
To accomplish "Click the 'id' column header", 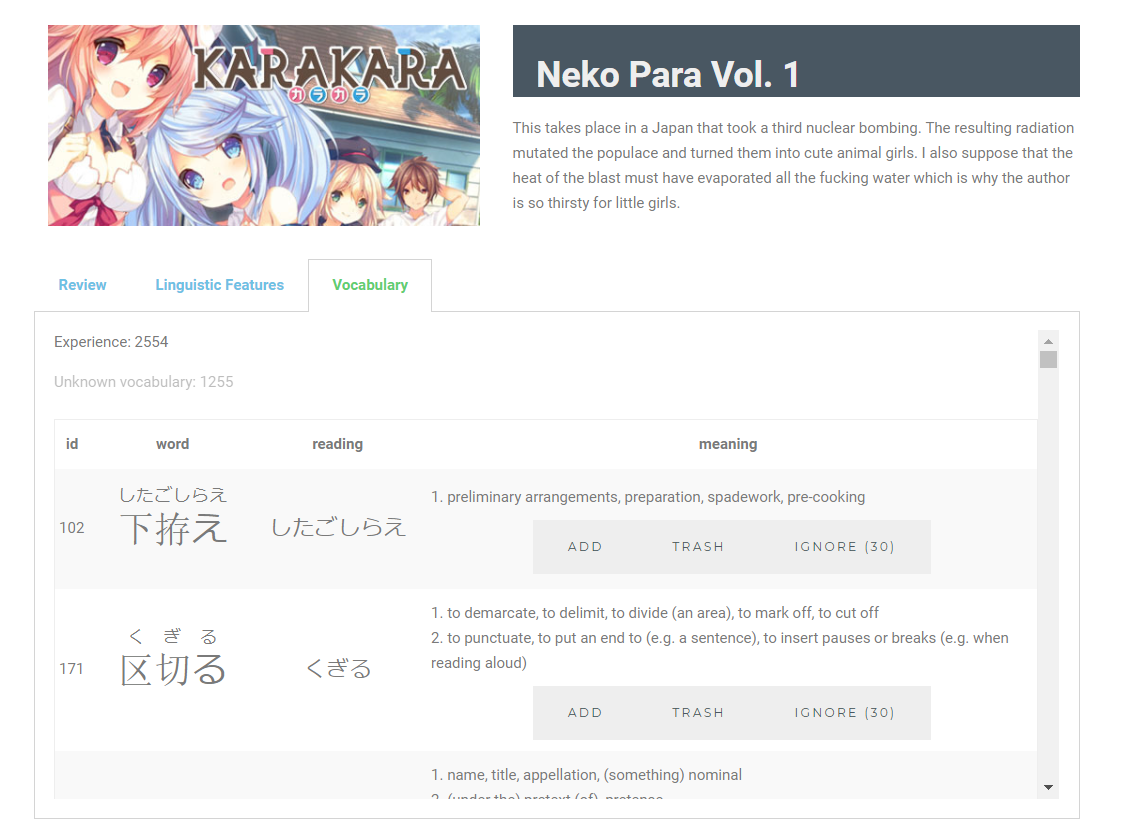I will [72, 444].
